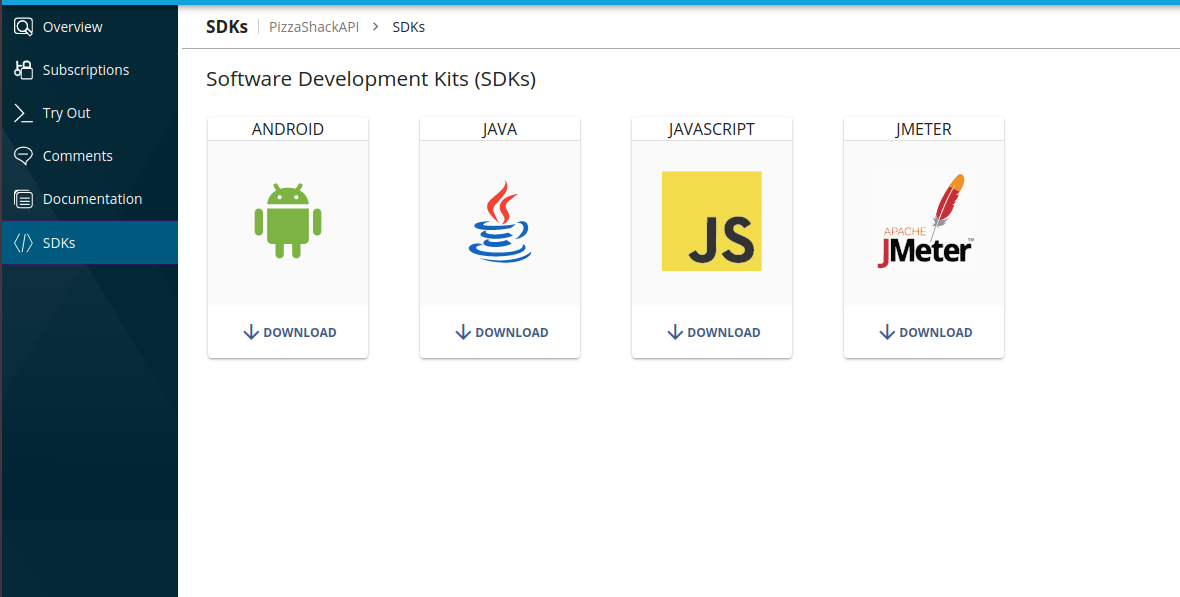Viewport: 1180px width, 597px height.
Task: Click the JAVA card title
Action: click(500, 129)
